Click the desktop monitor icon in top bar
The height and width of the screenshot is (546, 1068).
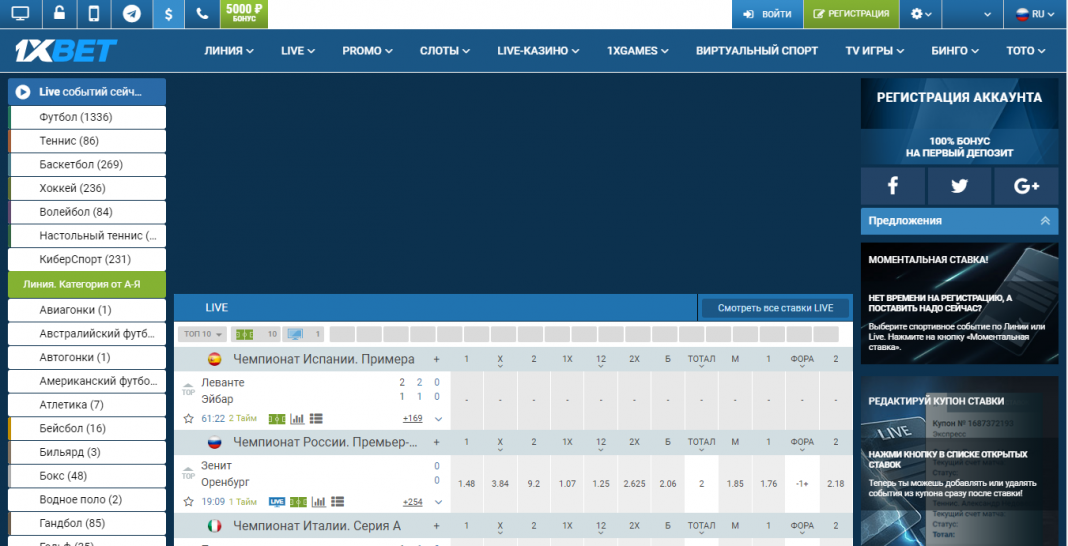coord(20,14)
